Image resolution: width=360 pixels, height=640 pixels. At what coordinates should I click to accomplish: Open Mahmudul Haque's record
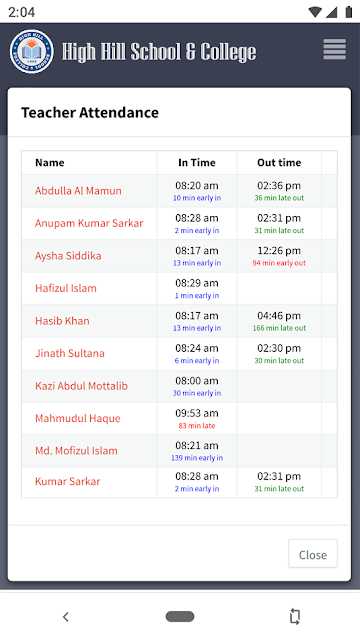(x=78, y=418)
